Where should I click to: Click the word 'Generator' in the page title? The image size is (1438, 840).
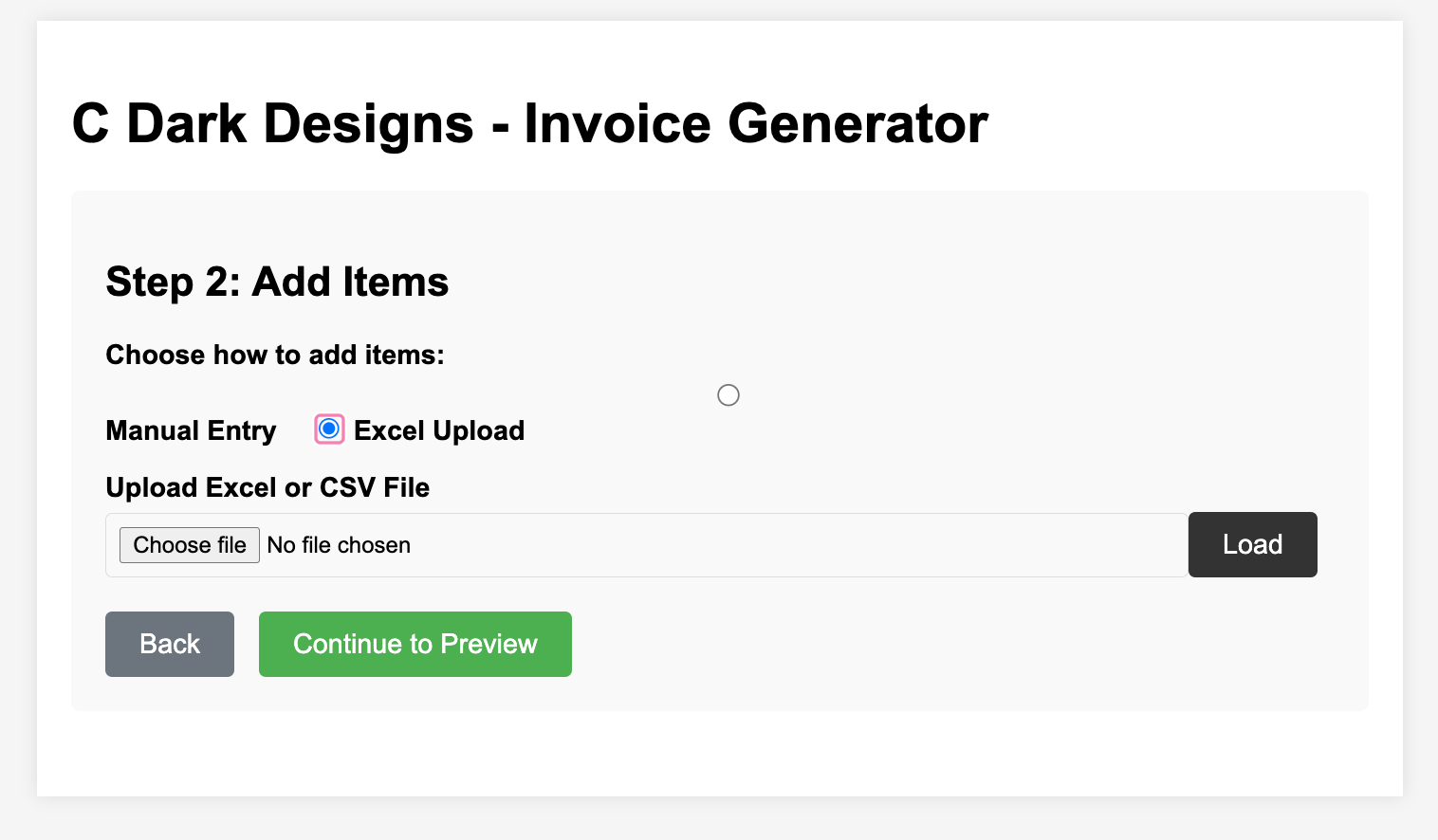pos(857,123)
